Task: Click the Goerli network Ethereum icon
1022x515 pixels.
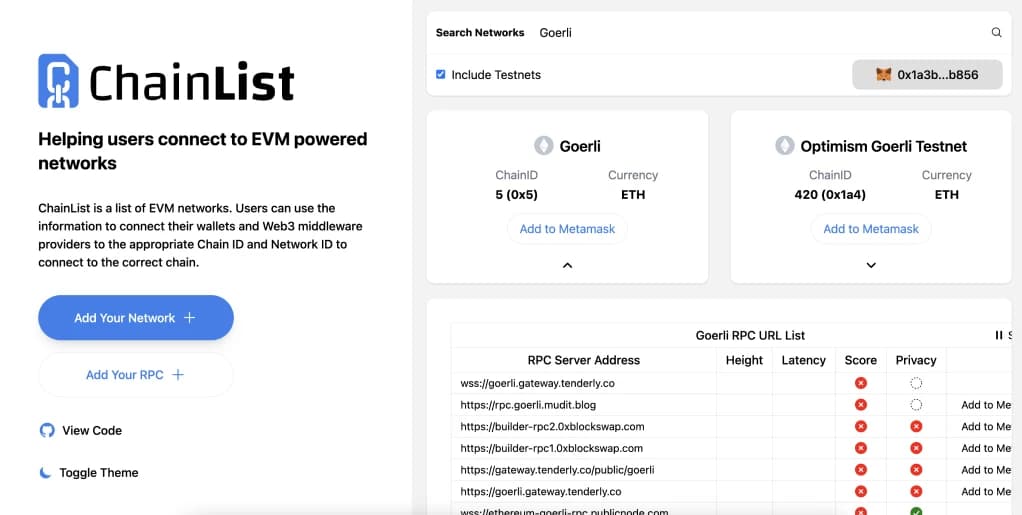Action: coord(544,146)
